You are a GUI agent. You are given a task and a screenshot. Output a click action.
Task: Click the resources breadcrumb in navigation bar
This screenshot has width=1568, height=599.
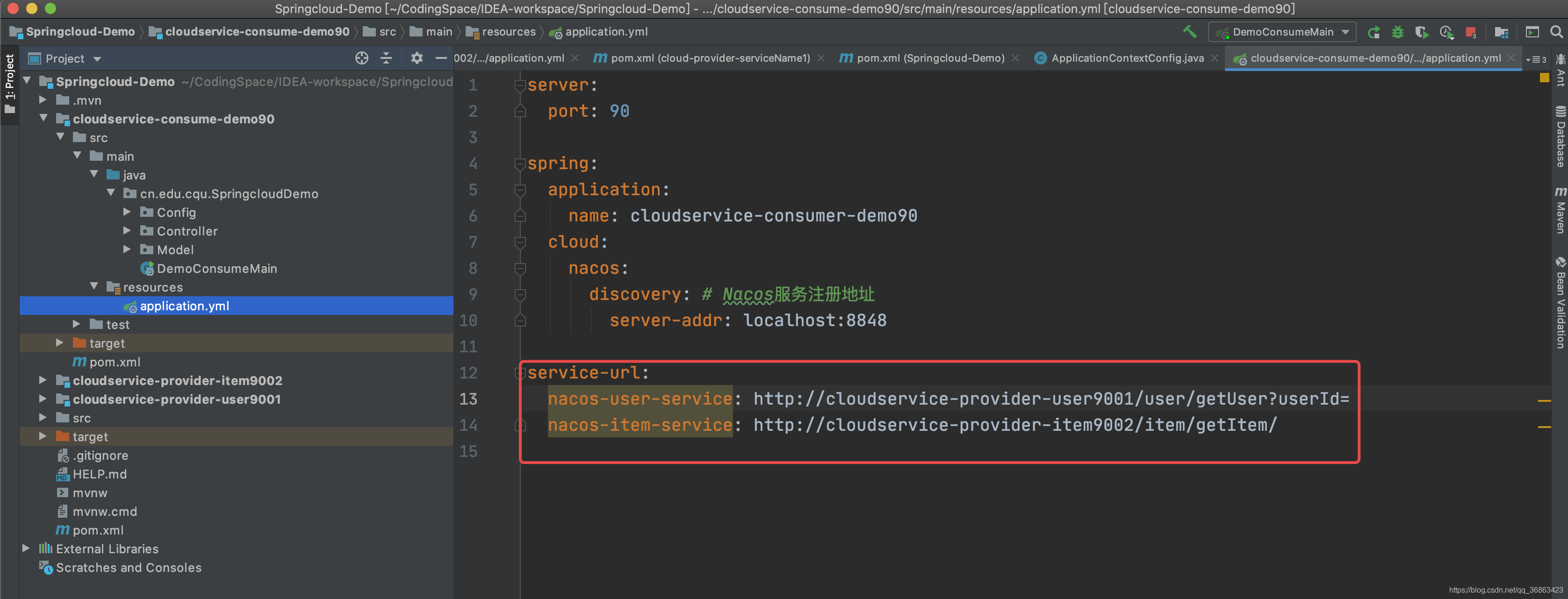tap(508, 32)
